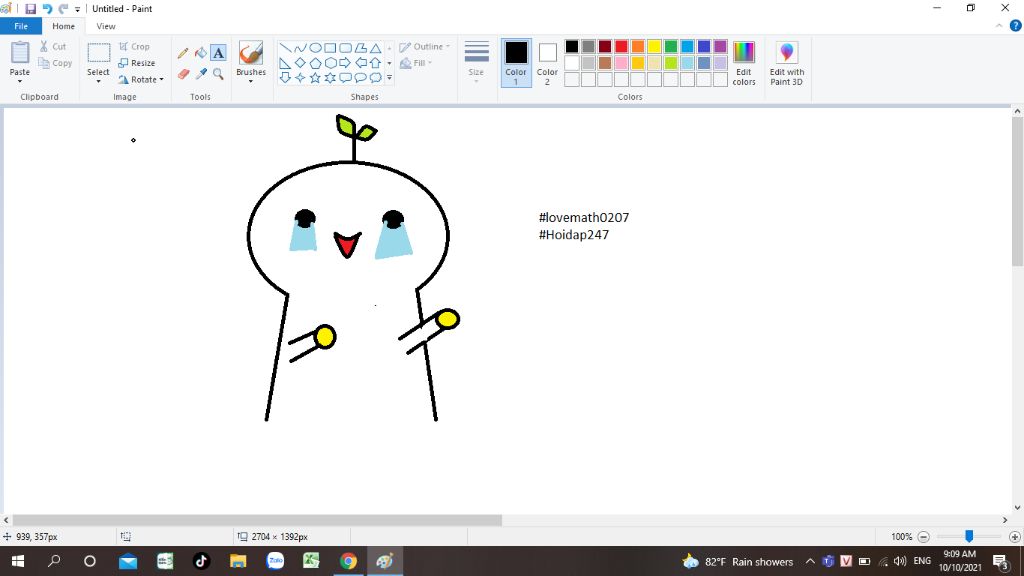
Task: Click the zoom slider handle
Action: pos(969,536)
